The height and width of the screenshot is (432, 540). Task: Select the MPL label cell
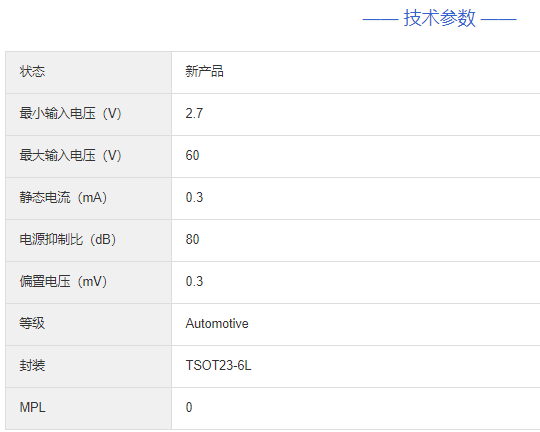coord(89,409)
